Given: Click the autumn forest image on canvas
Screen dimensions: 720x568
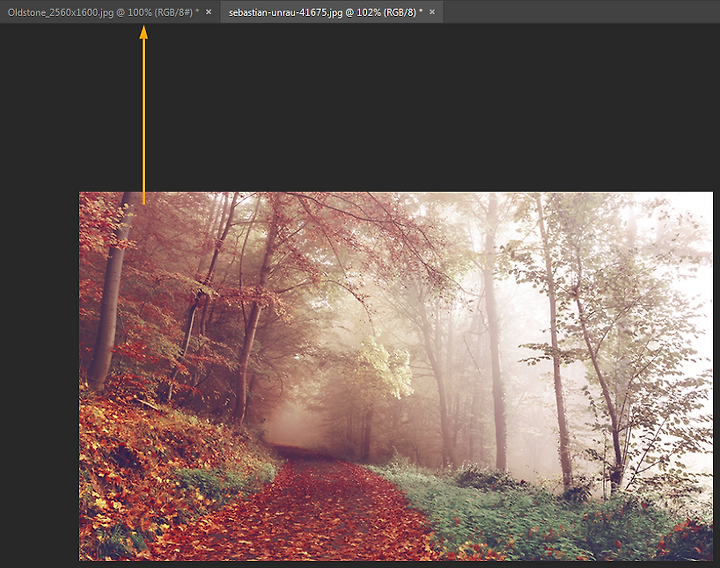Looking at the screenshot, I should pyautogui.click(x=396, y=376).
